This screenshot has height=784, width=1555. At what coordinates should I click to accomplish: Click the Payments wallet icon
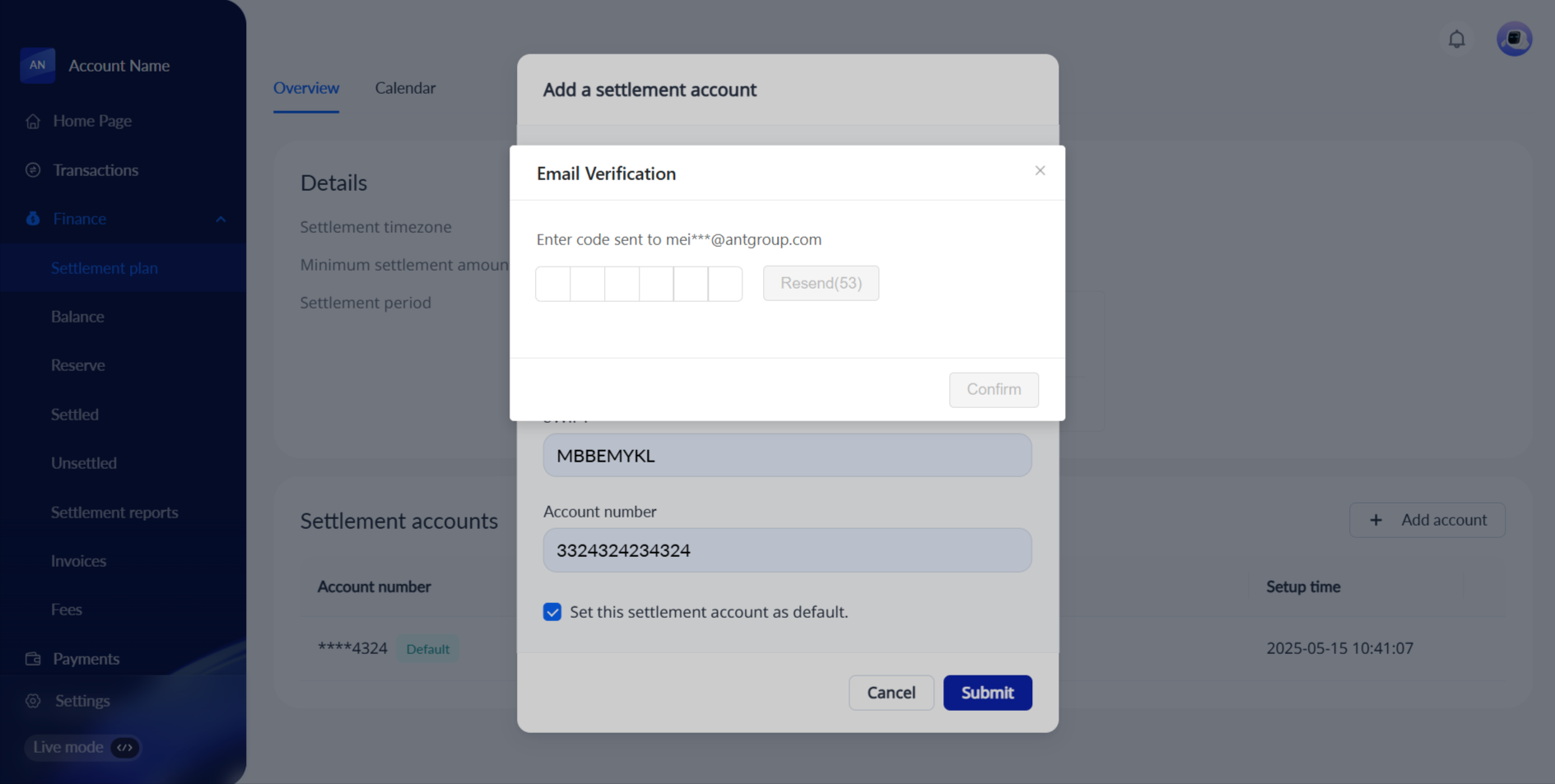coord(33,659)
